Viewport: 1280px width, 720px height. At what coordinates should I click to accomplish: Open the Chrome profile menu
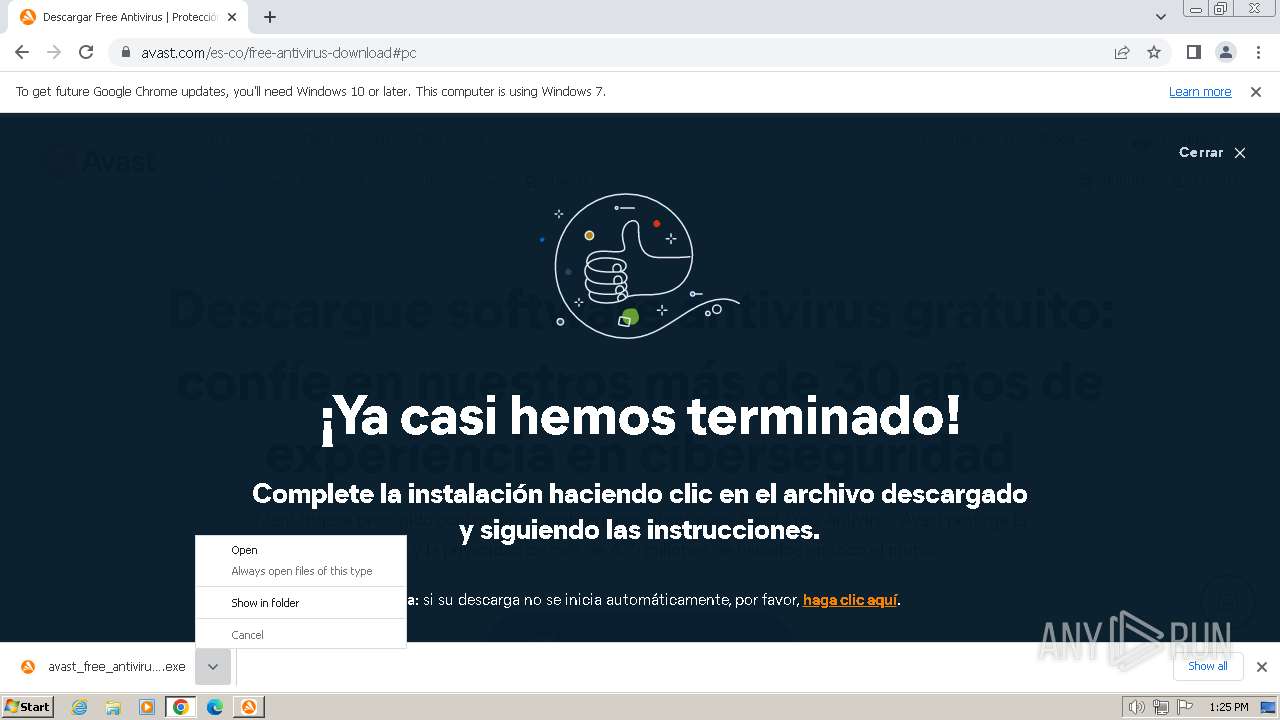pos(1225,52)
